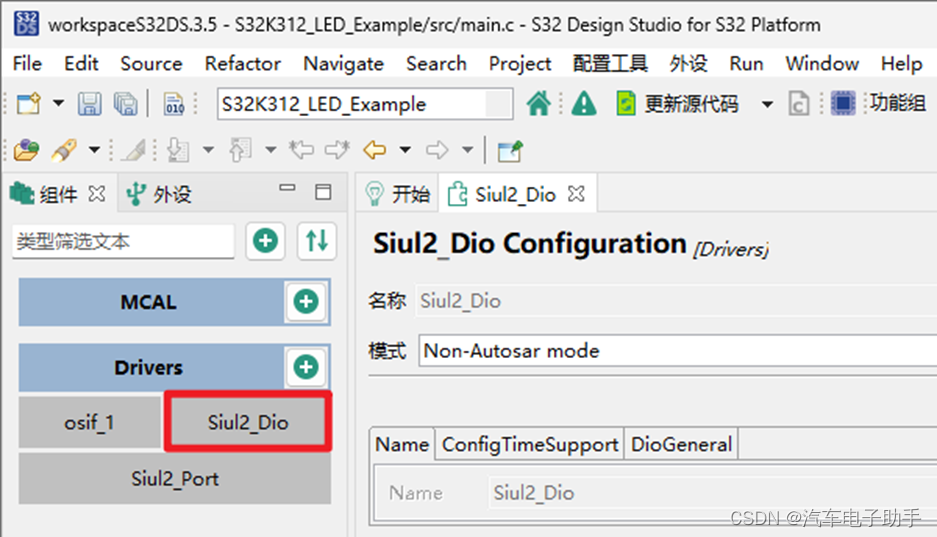Image resolution: width=937 pixels, height=537 pixels.
Task: Open the dropdown arrow beside 更新源代码
Action: [767, 105]
